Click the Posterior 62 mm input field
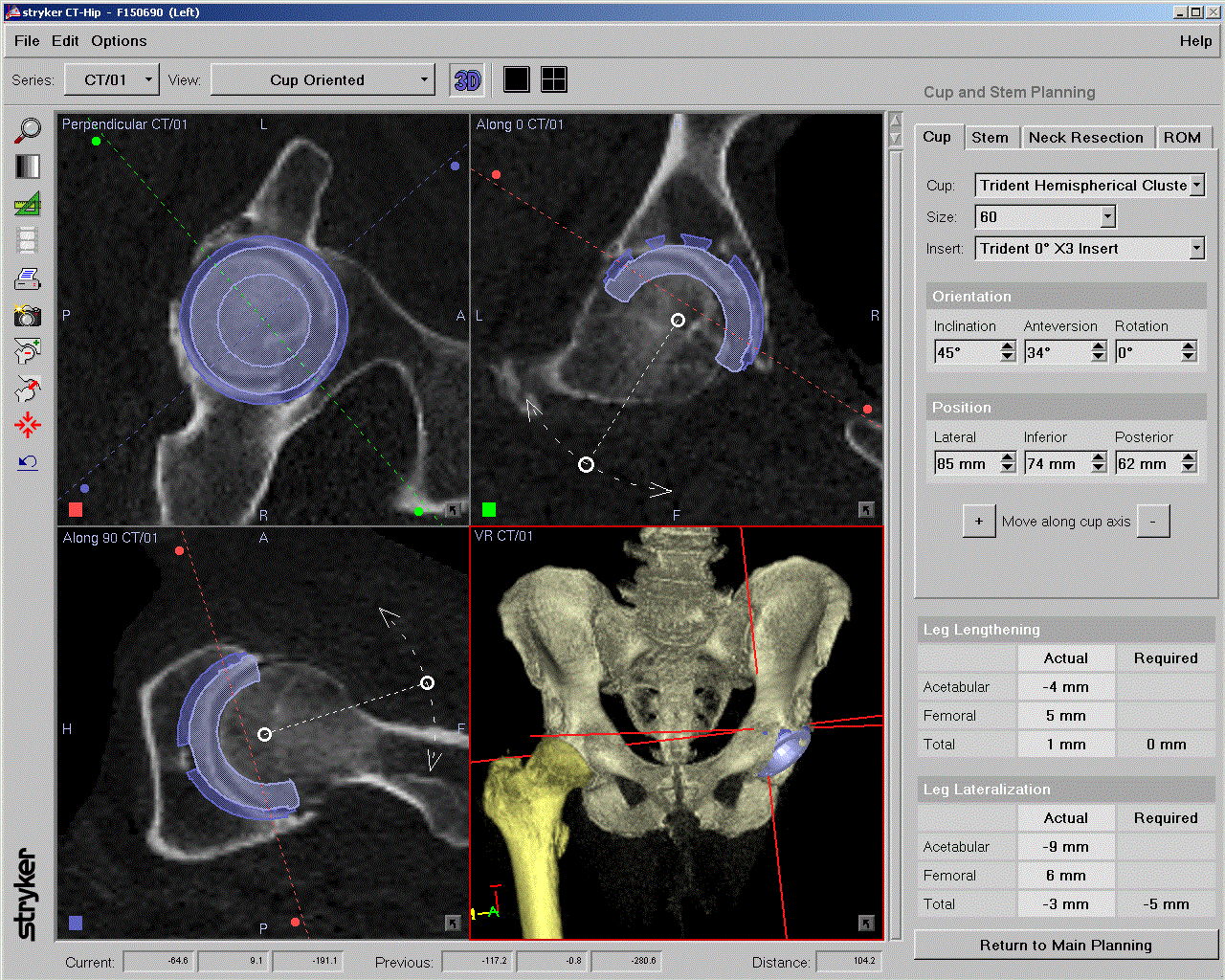 [x=1148, y=463]
